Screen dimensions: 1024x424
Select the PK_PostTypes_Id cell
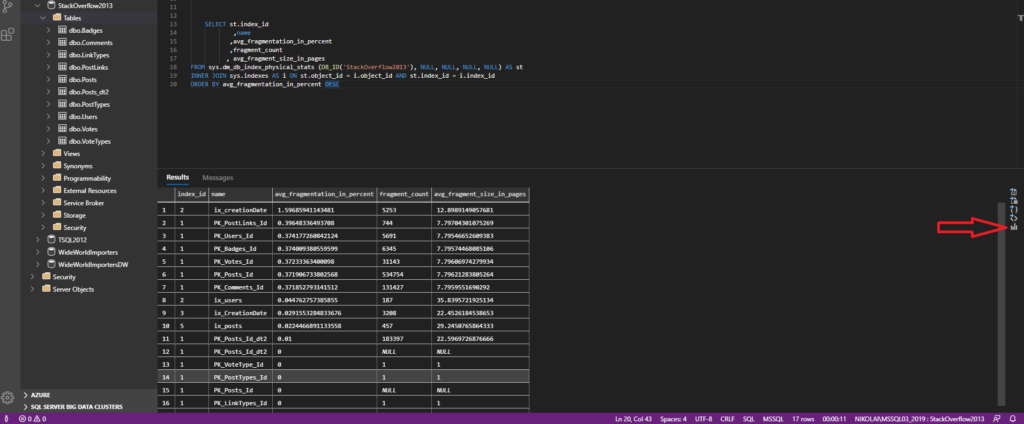pos(240,378)
